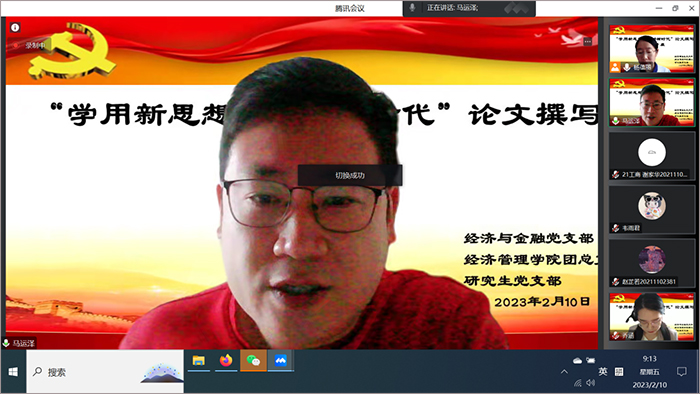
Task: Click the Tencent Meeting taskbar icon
Action: [280, 361]
